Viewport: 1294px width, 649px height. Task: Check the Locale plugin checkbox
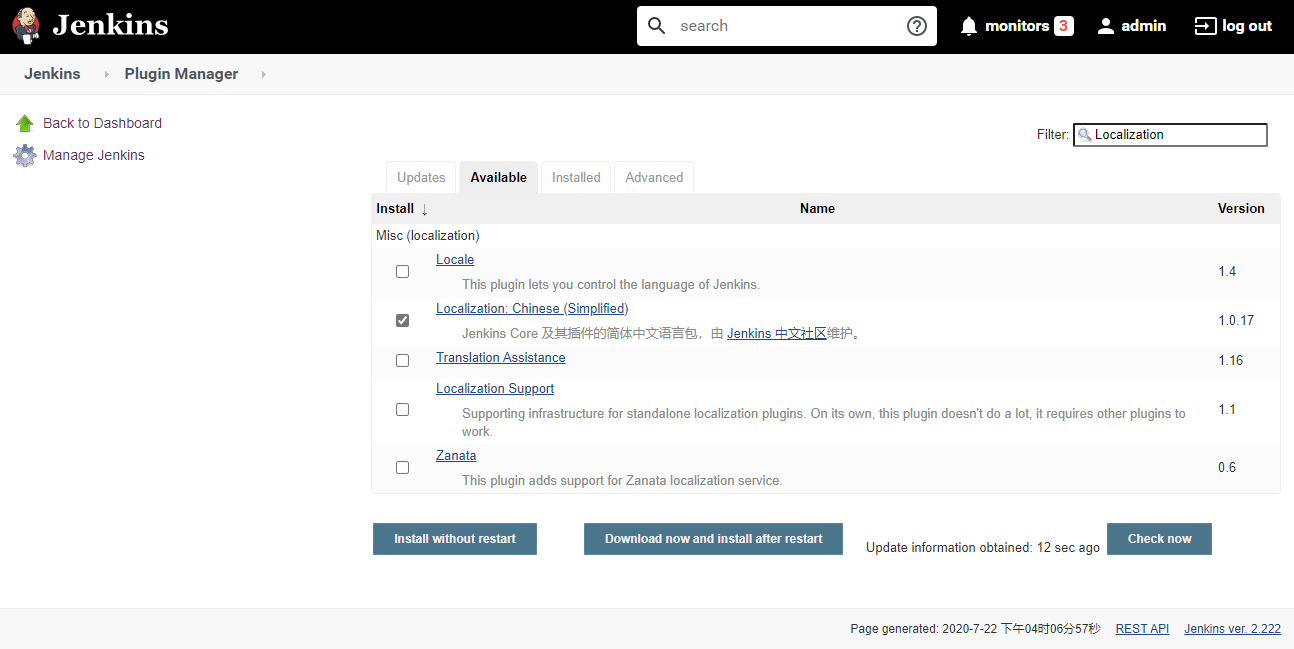point(402,271)
